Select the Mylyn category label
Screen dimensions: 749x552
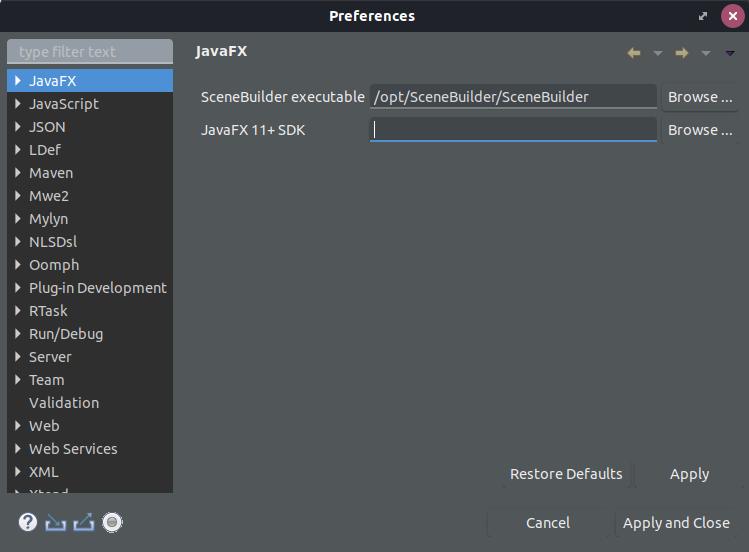click(48, 219)
